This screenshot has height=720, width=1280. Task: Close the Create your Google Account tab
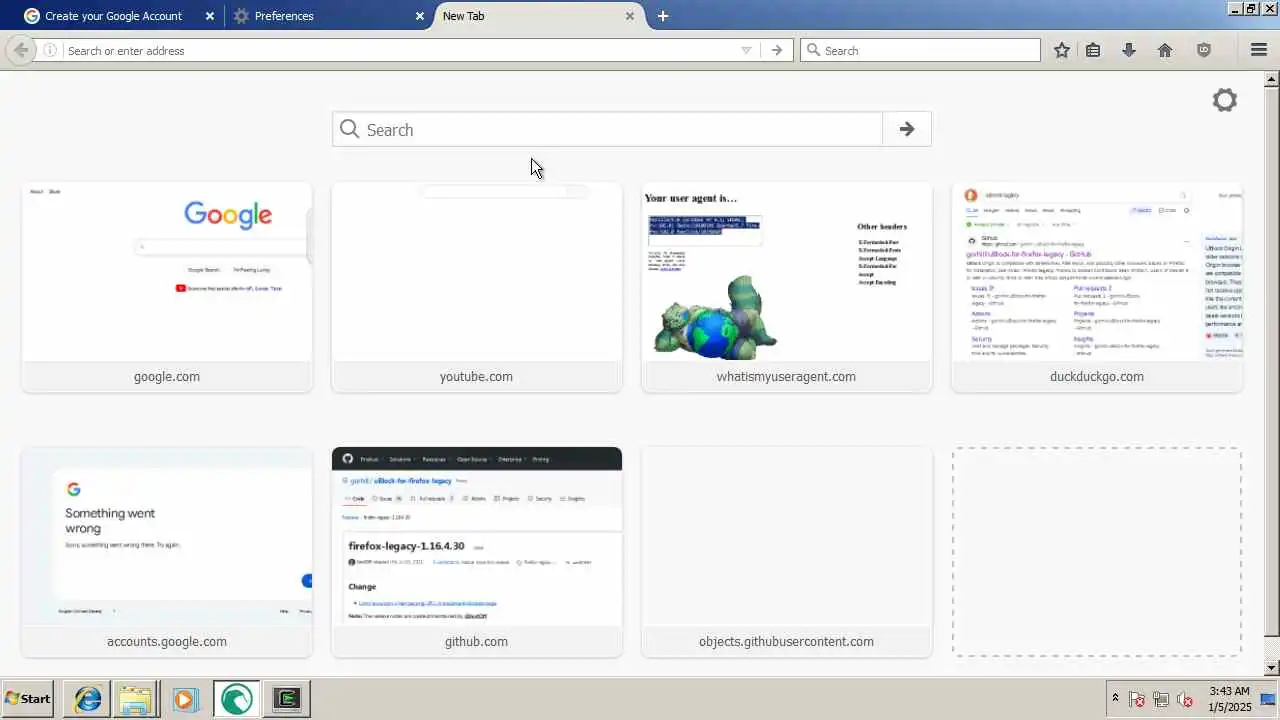(x=210, y=16)
